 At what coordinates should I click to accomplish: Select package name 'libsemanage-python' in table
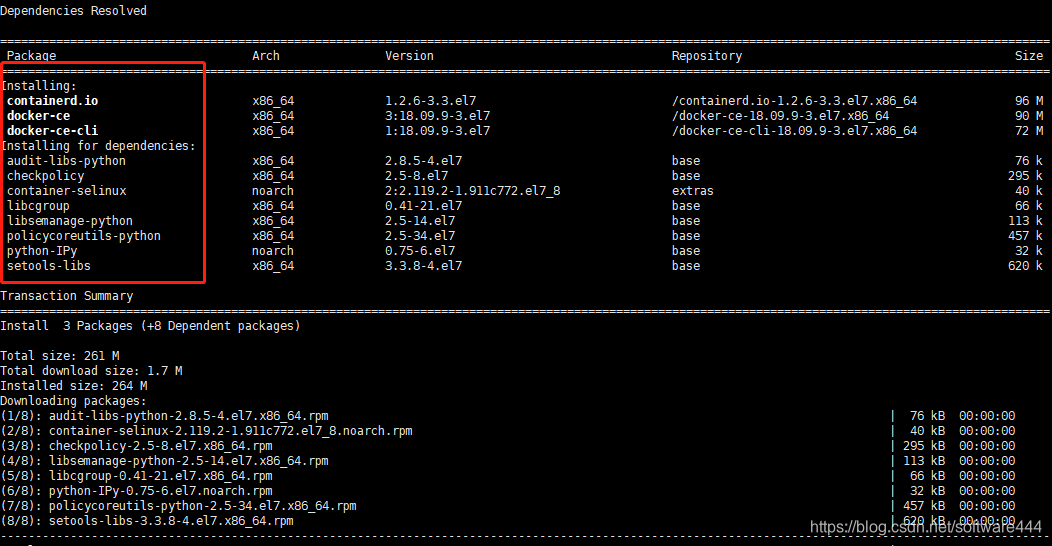tap(70, 221)
